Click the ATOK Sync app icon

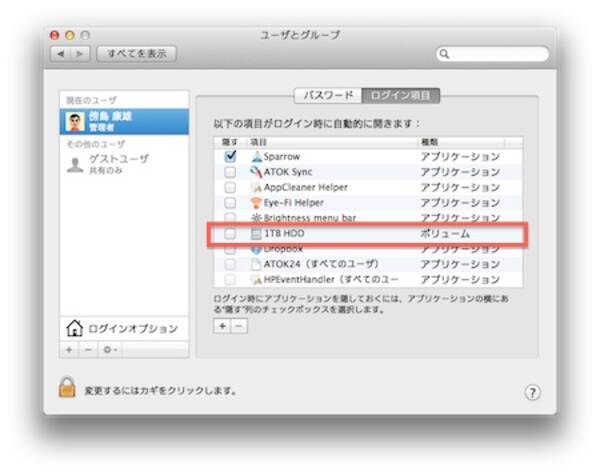[256, 172]
